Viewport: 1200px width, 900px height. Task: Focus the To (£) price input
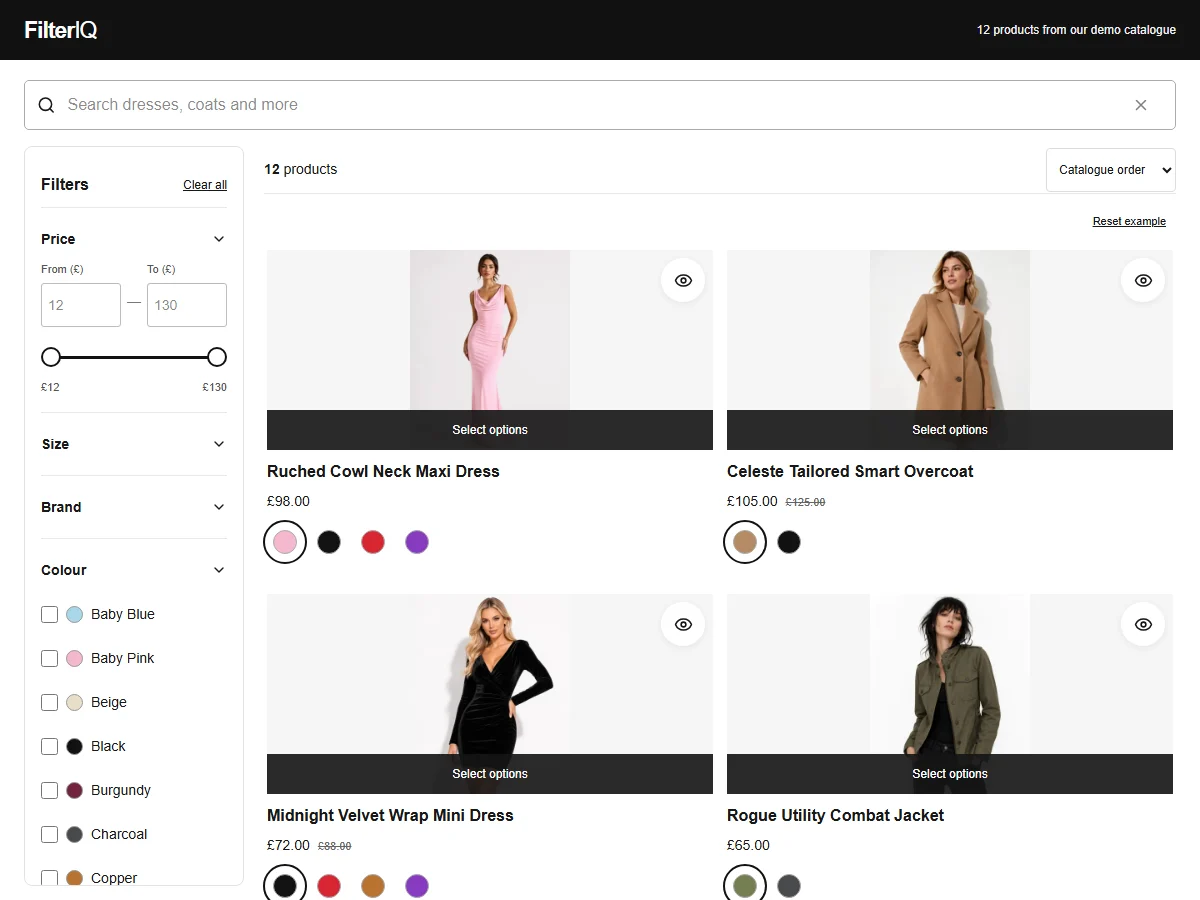[x=187, y=305]
